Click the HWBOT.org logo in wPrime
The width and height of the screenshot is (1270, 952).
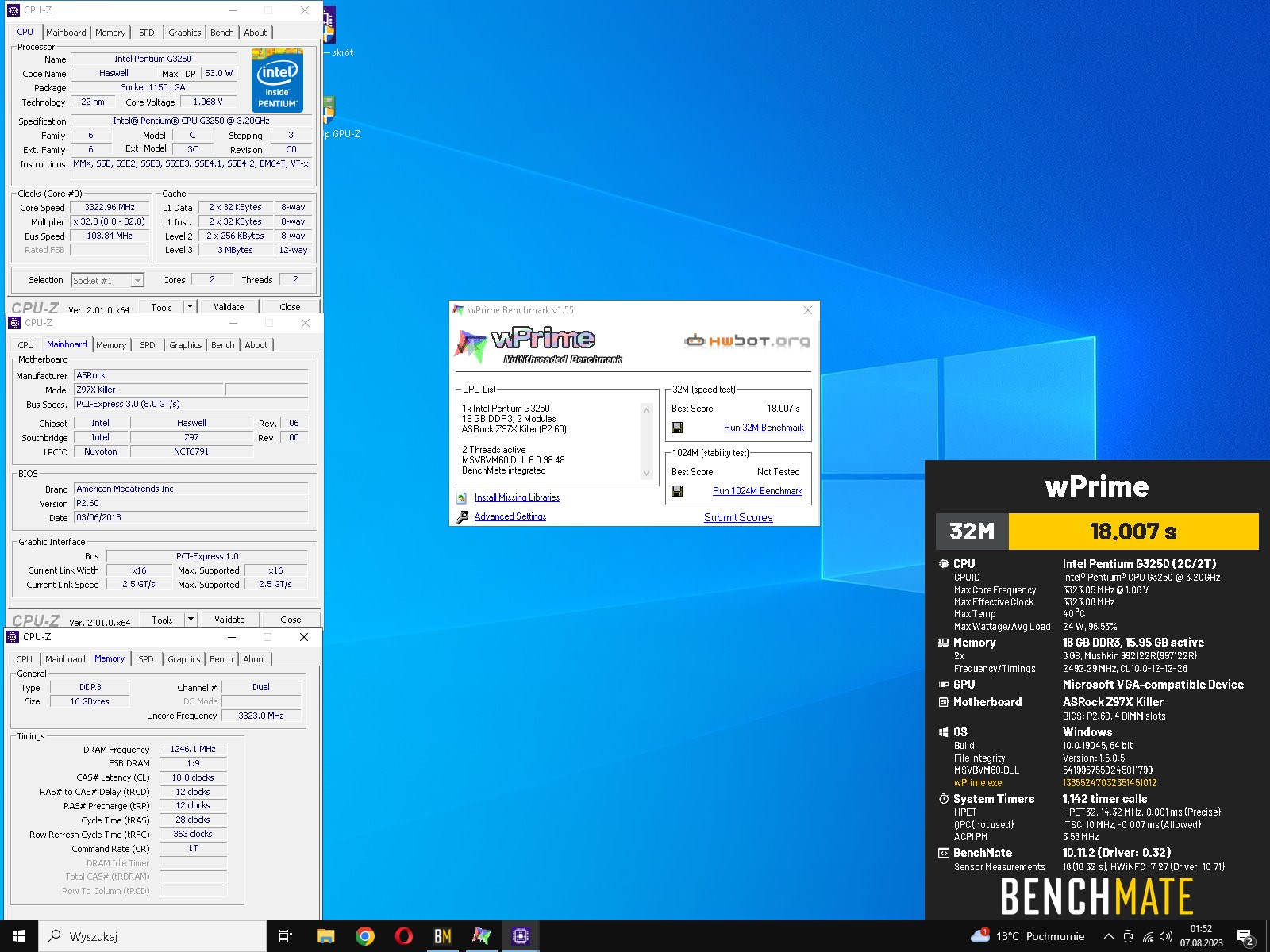(x=747, y=341)
